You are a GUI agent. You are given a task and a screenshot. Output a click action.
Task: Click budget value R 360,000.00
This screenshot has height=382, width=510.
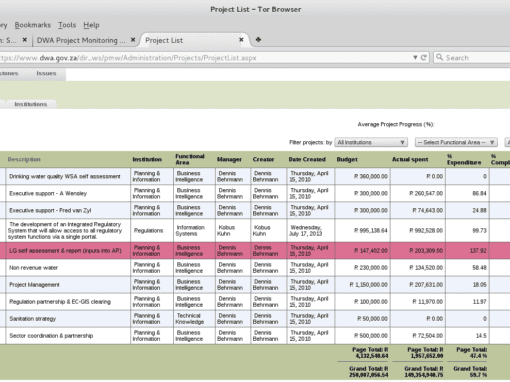[371, 176]
